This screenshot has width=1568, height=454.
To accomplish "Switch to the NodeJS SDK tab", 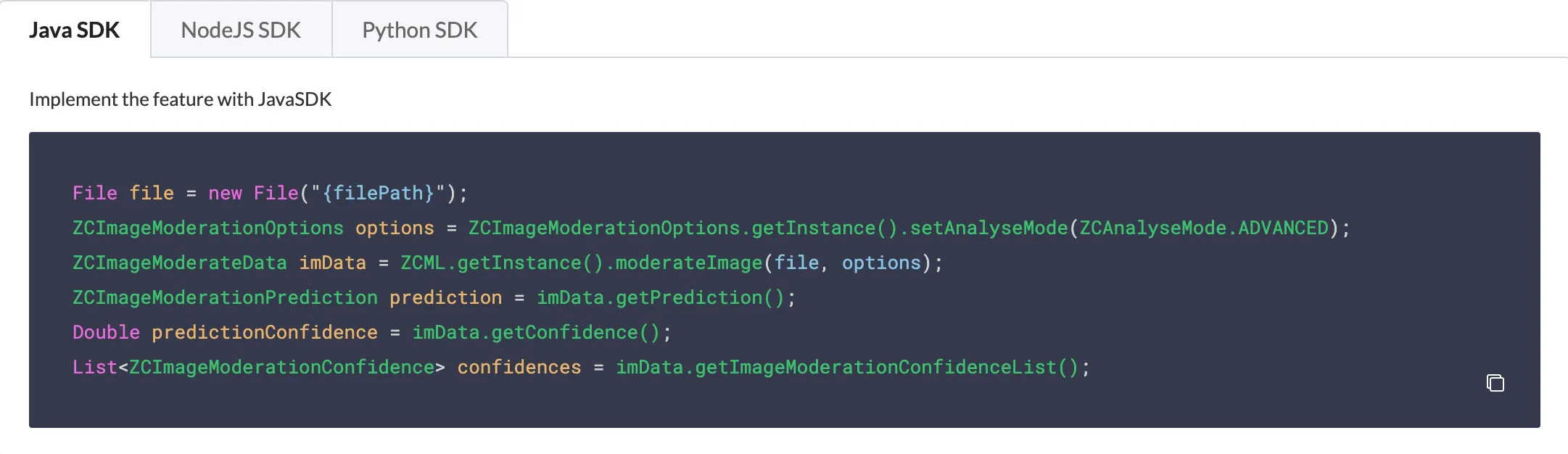I will (x=241, y=30).
